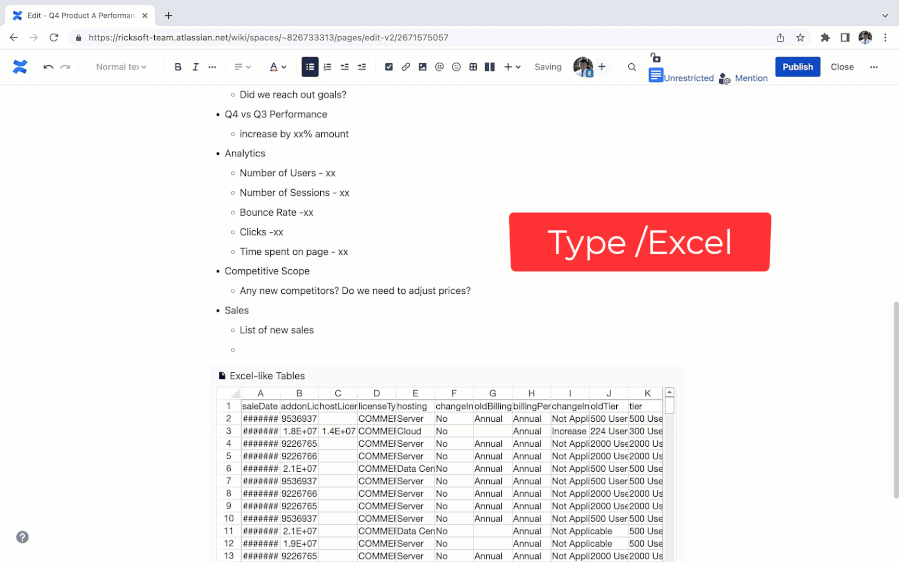Reload the browser page

pos(53,37)
